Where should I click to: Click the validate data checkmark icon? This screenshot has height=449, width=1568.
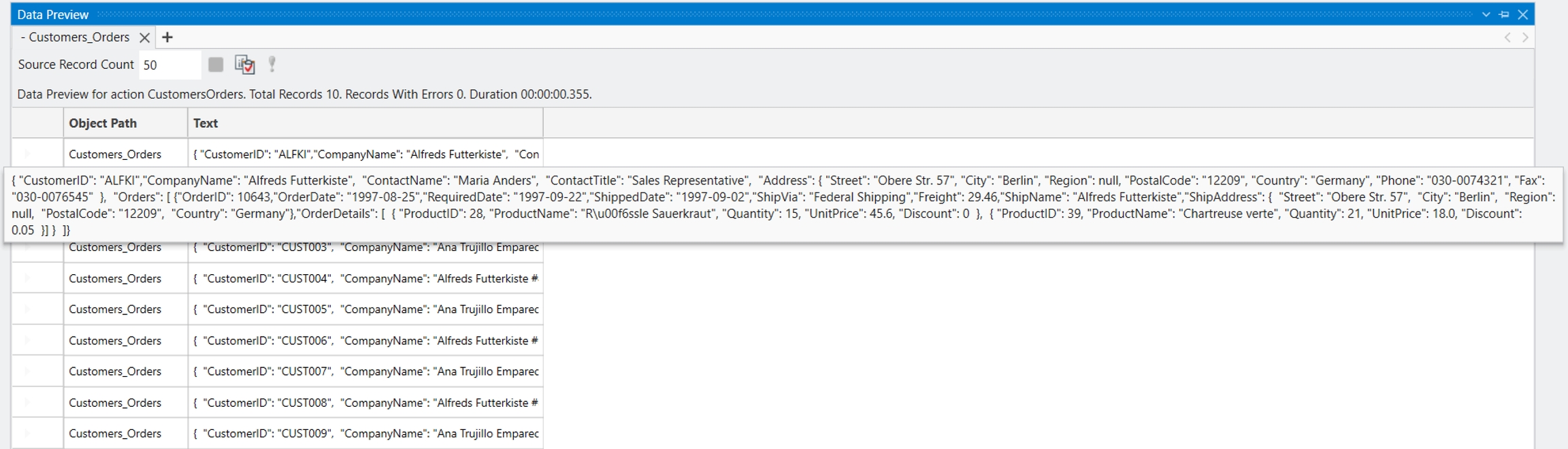[x=244, y=65]
